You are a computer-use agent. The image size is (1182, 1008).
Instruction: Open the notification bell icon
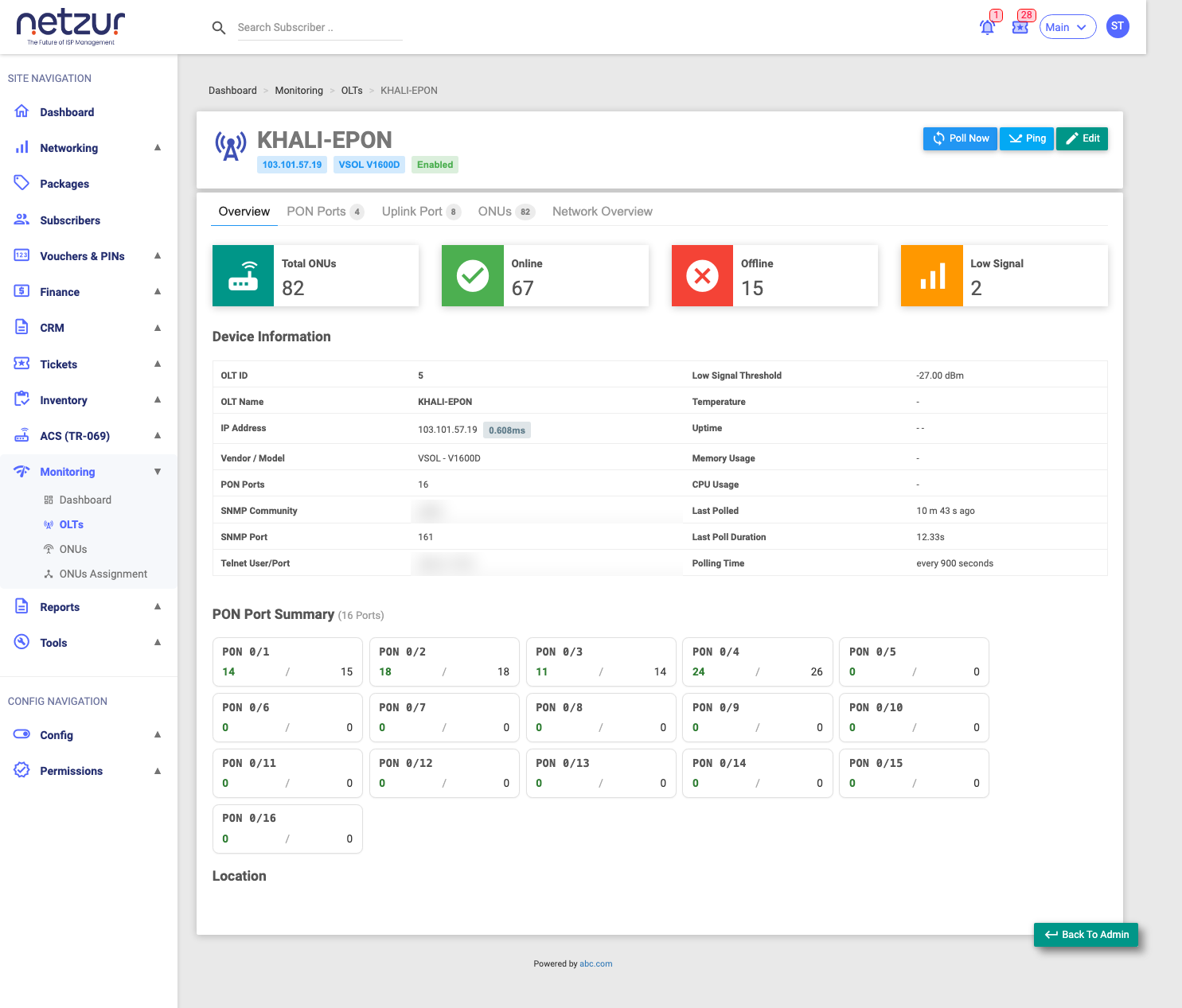(988, 27)
